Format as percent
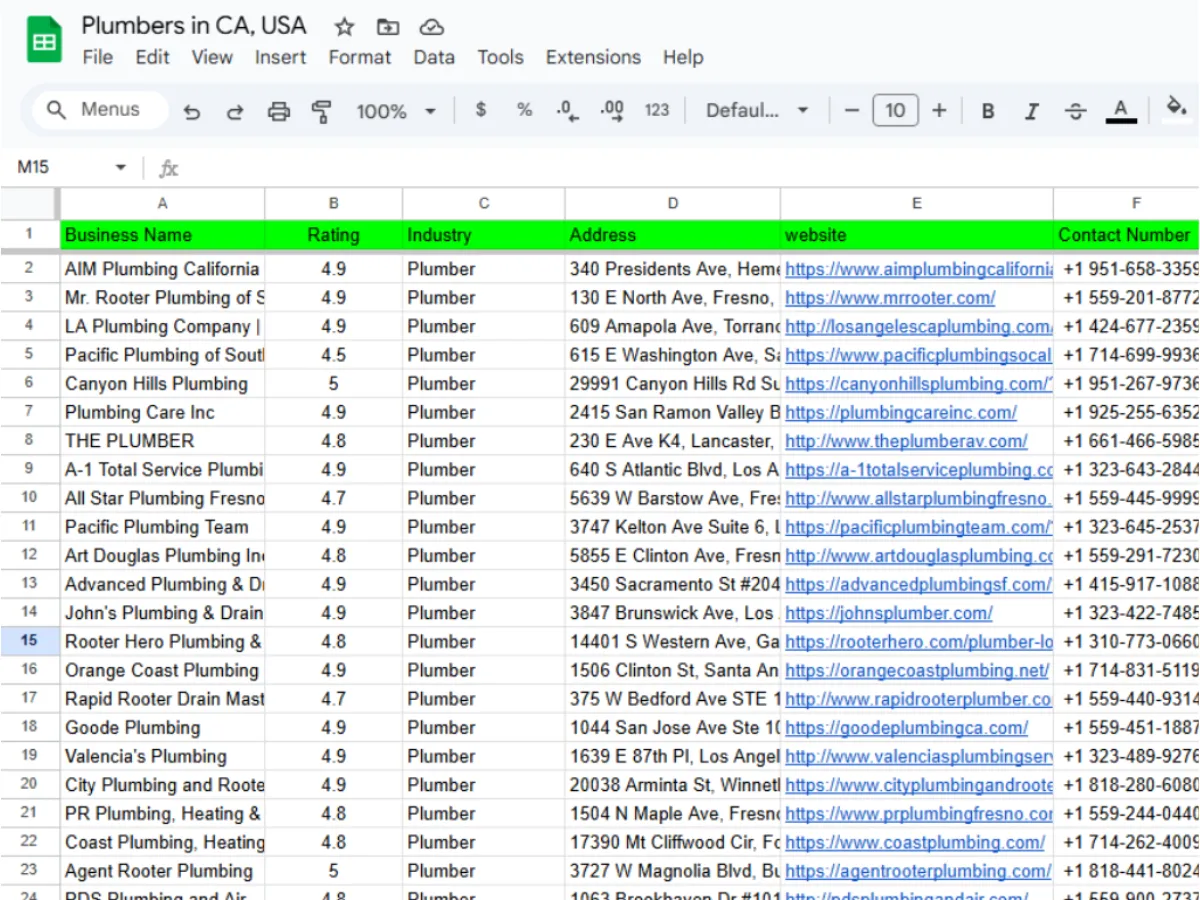 (x=524, y=110)
